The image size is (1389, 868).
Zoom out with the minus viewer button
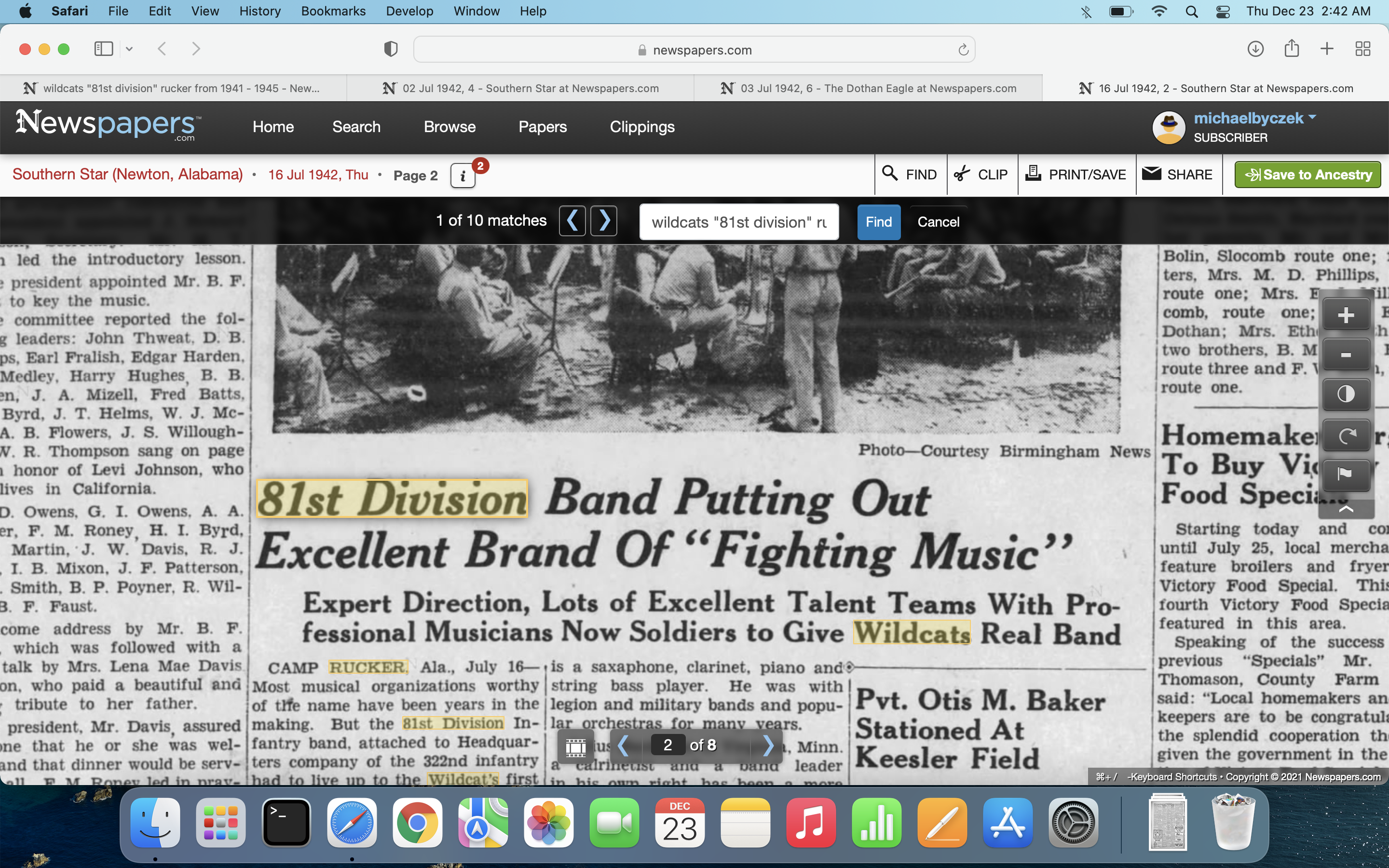coord(1346,355)
